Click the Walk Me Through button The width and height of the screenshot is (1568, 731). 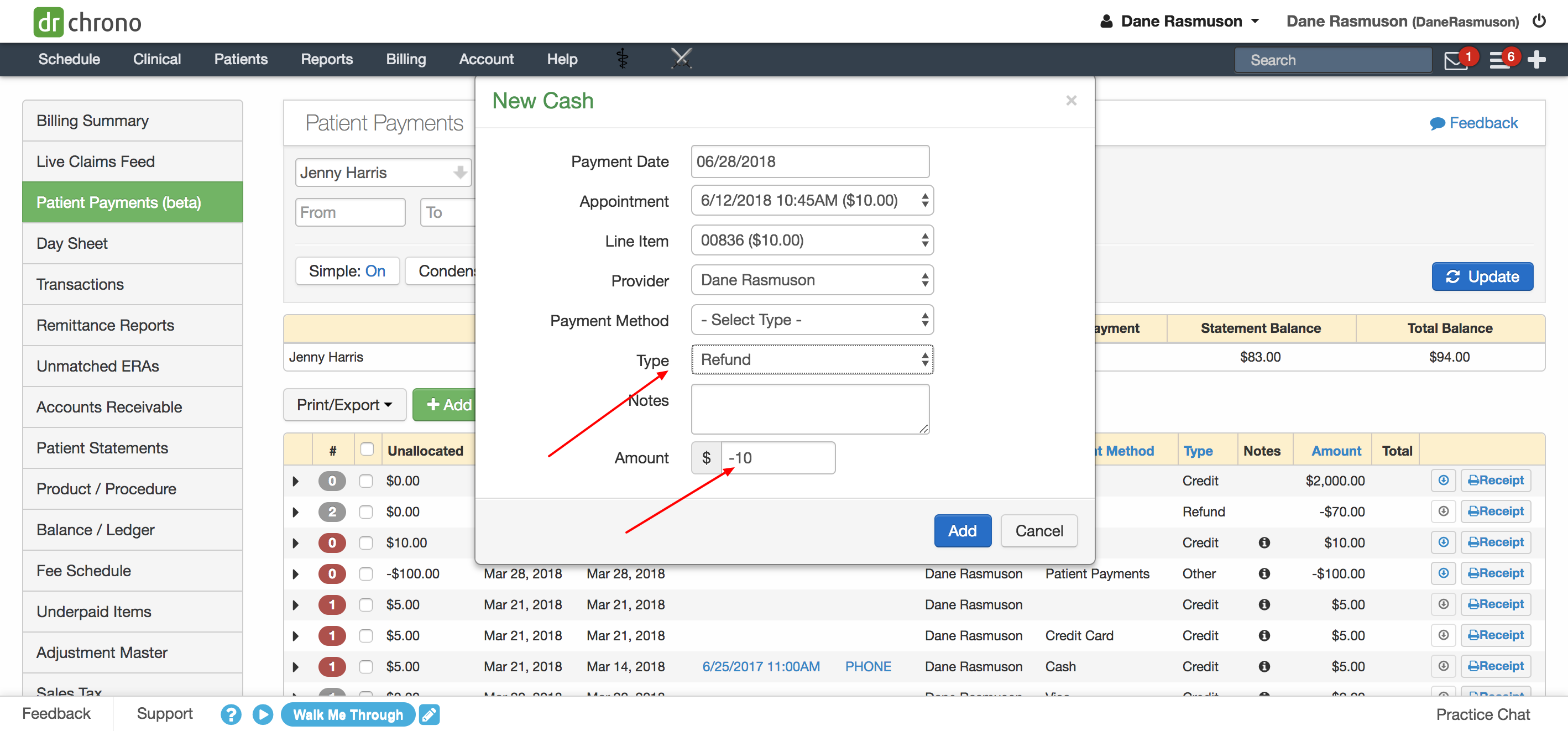pos(348,714)
